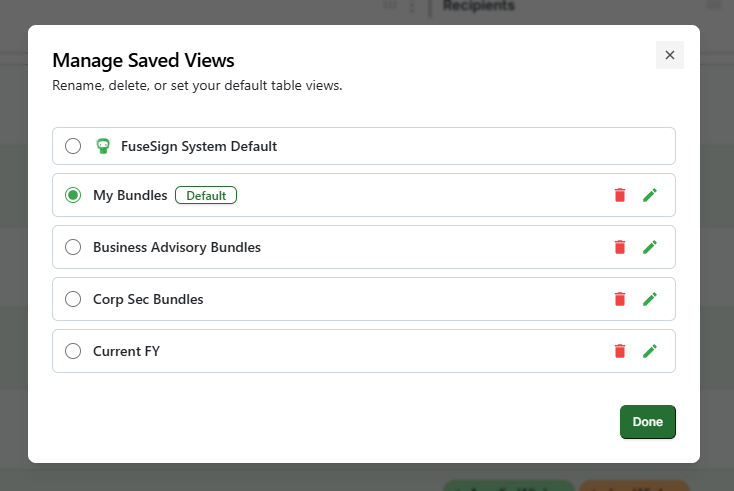The image size is (734, 491).
Task: Set Business Advisory Bundles as default
Action: click(x=73, y=247)
